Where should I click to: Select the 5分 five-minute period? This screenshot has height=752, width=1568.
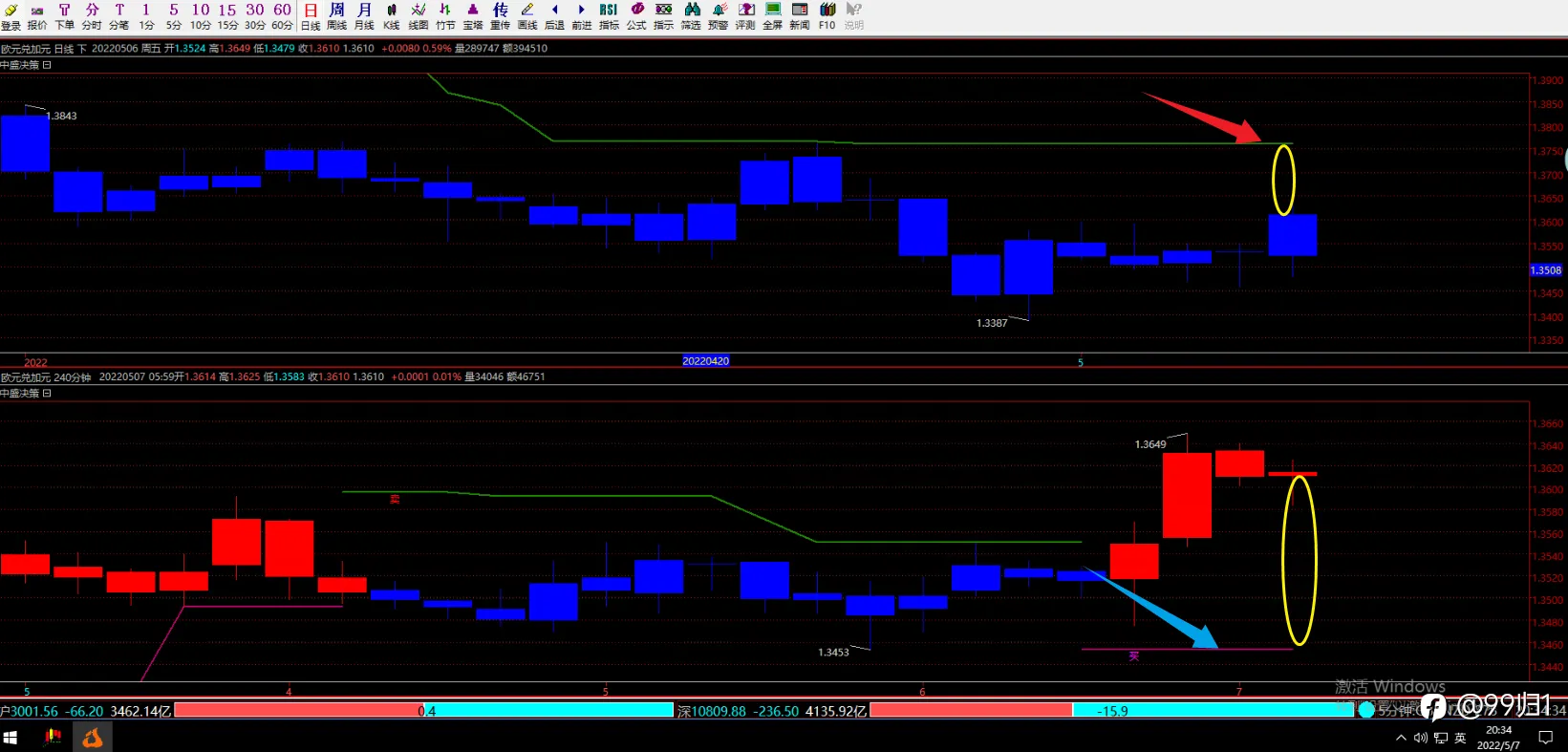tap(173, 16)
